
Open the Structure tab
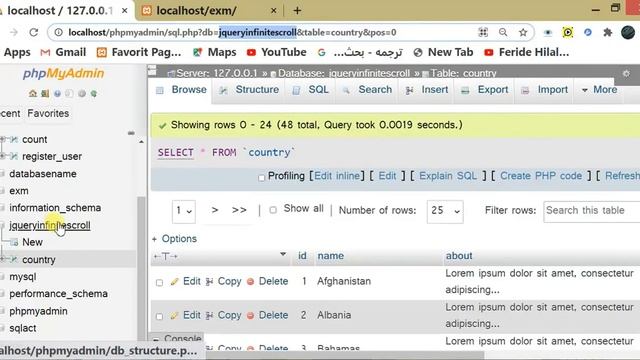tap(249, 90)
